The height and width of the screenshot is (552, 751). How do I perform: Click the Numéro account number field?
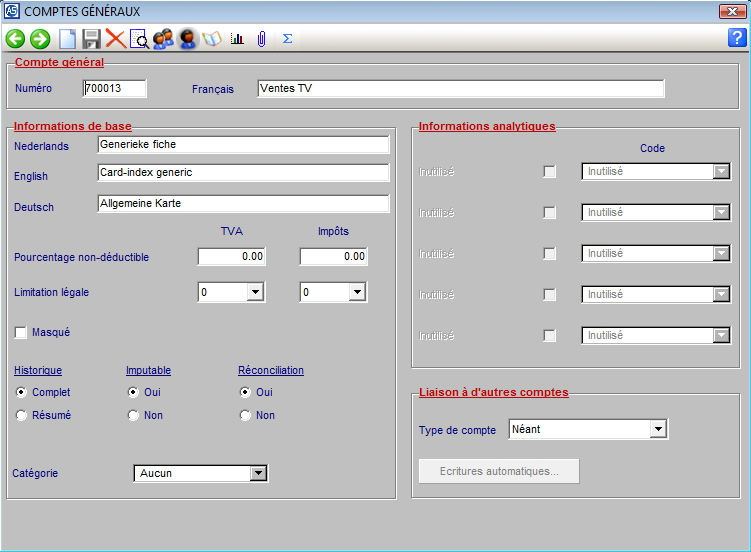[114, 89]
